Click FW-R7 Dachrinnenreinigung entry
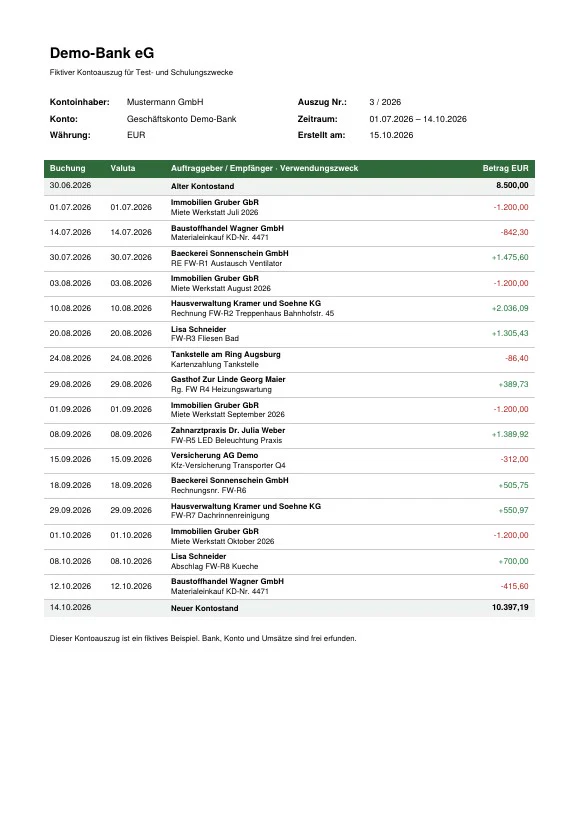 click(x=220, y=515)
